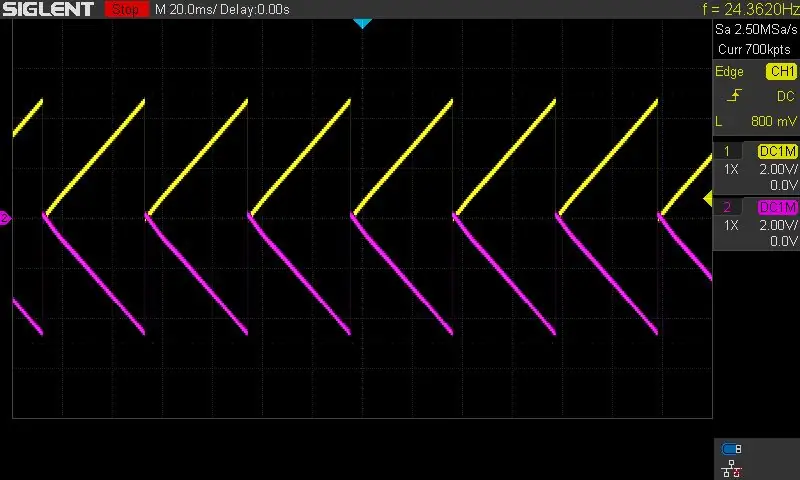Click the trigger level 800 mV value
This screenshot has width=800, height=480.
tap(773, 121)
